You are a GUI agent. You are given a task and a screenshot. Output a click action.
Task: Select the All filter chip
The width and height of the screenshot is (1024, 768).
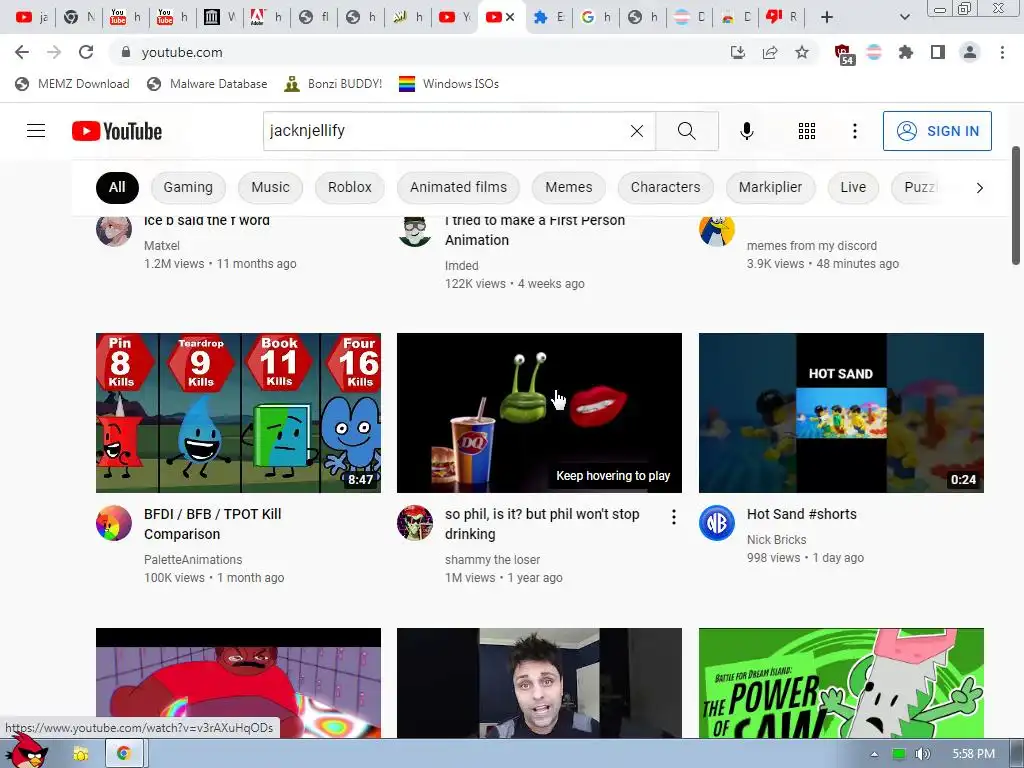[117, 187]
